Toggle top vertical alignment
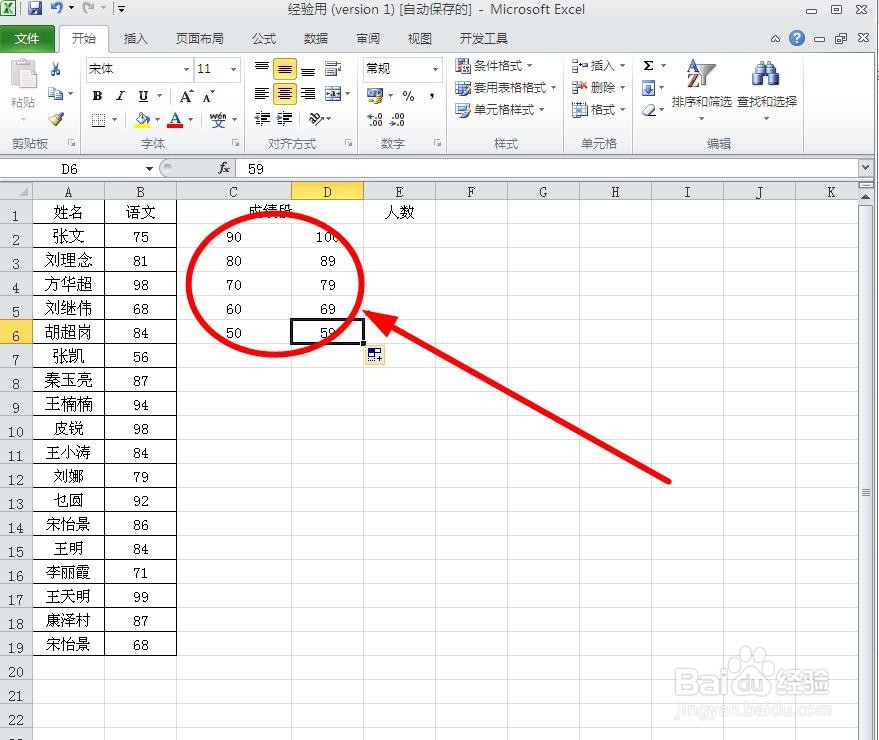879x740 pixels. click(262, 68)
